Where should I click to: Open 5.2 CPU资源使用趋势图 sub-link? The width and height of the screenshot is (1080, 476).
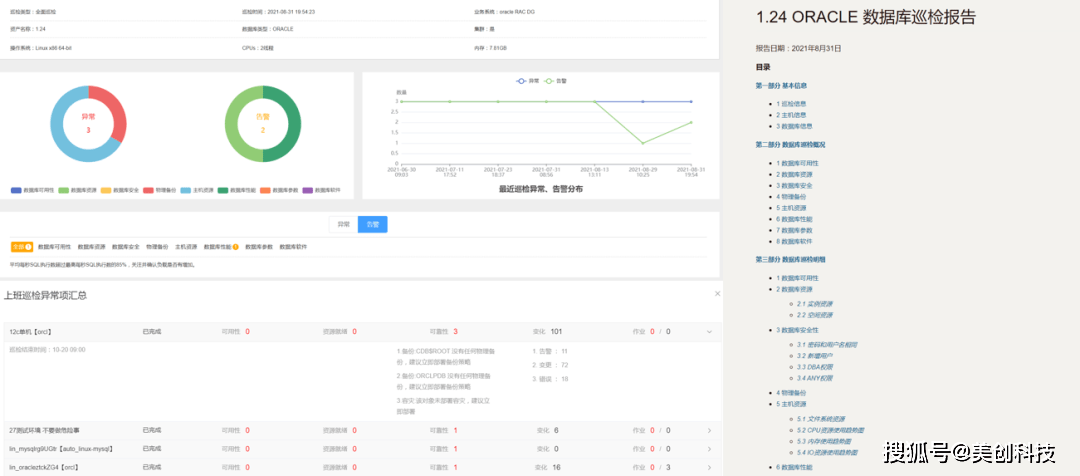click(831, 430)
